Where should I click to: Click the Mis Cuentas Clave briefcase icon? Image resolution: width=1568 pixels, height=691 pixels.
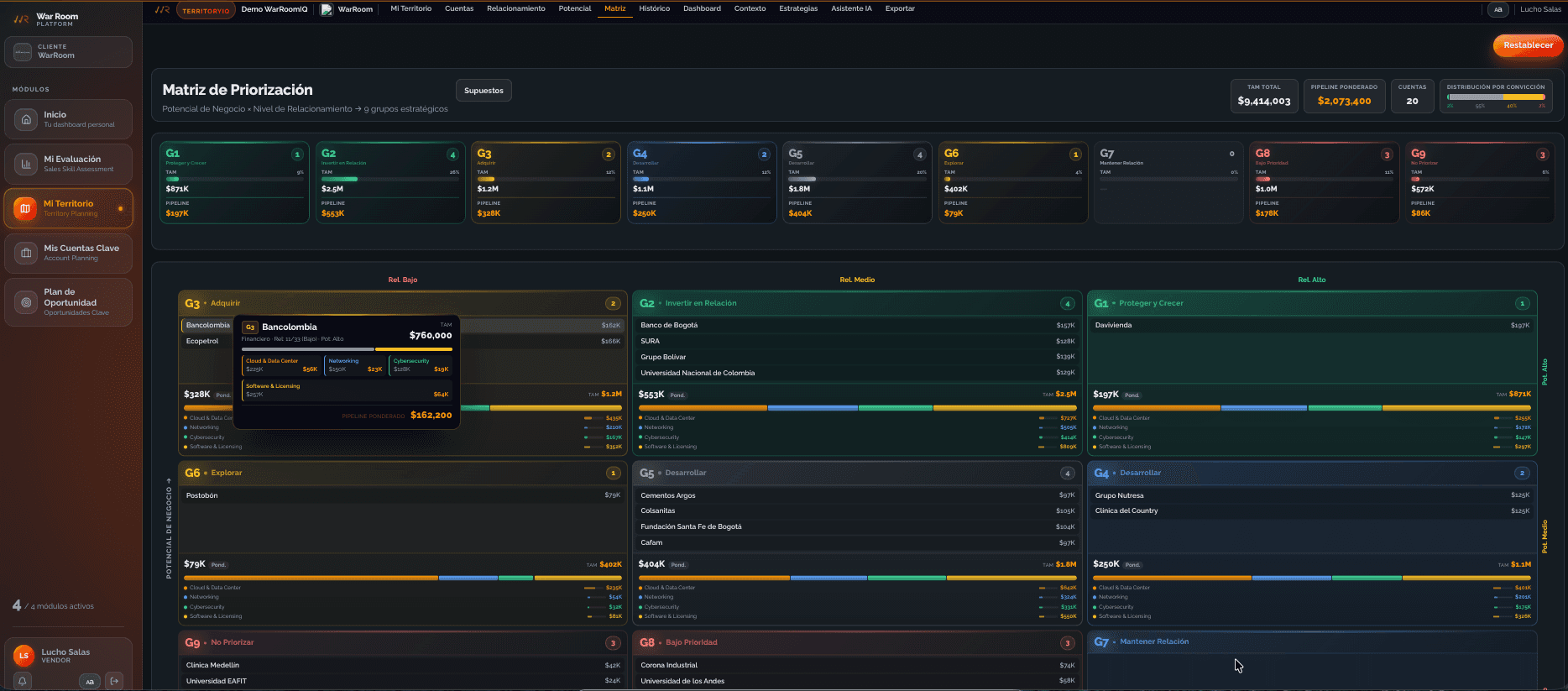click(x=26, y=253)
